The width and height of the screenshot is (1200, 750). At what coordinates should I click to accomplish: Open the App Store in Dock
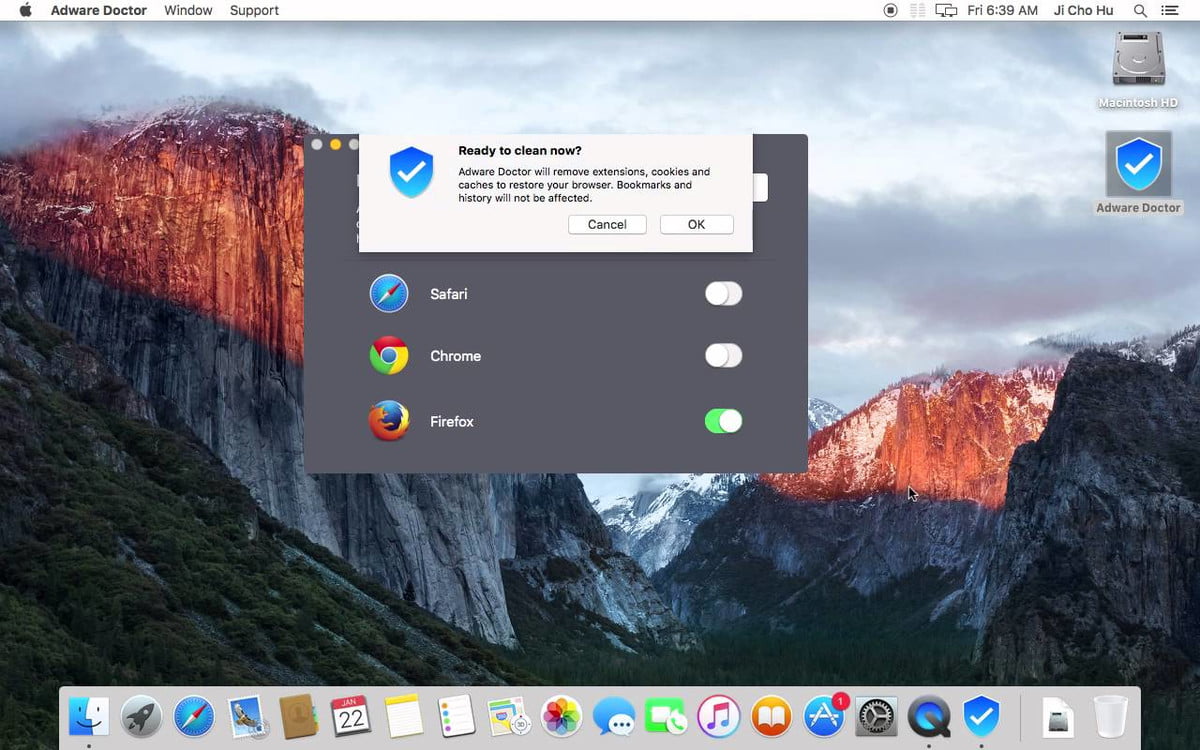(x=824, y=716)
